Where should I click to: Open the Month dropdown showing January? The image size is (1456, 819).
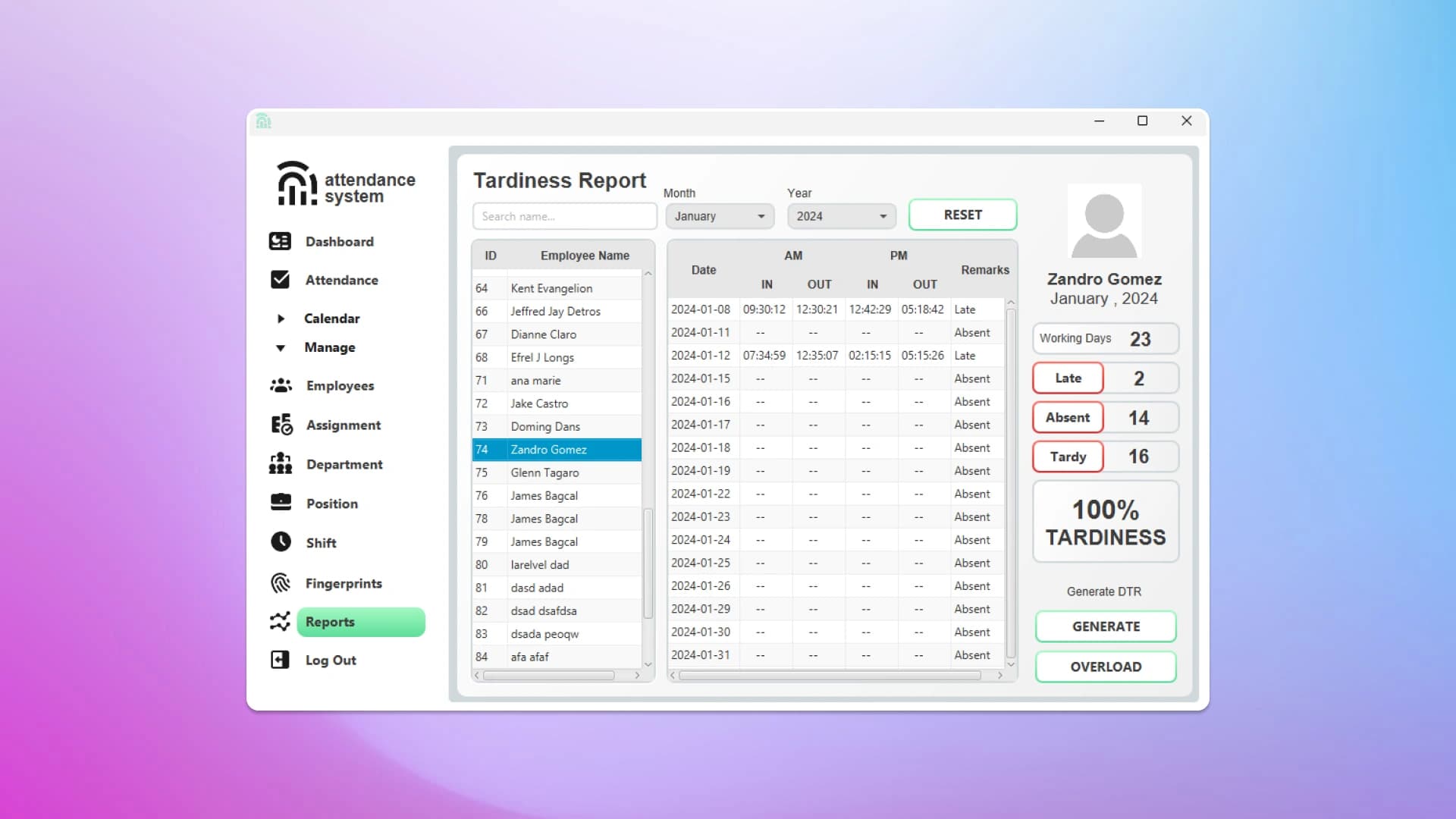pos(719,216)
